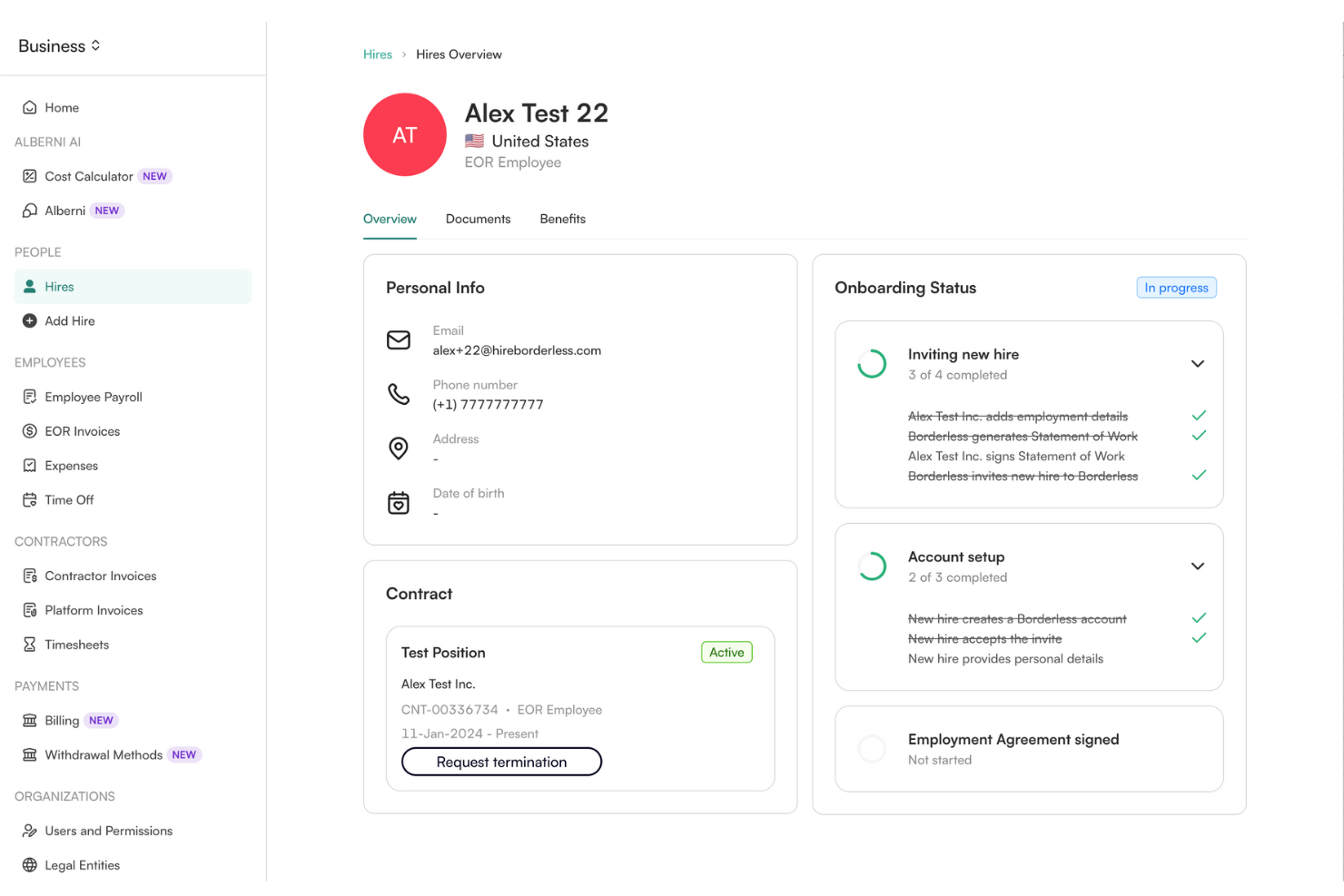This screenshot has width=1344, height=896.
Task: Open Withdrawal Methods card icon
Action: coord(30,754)
